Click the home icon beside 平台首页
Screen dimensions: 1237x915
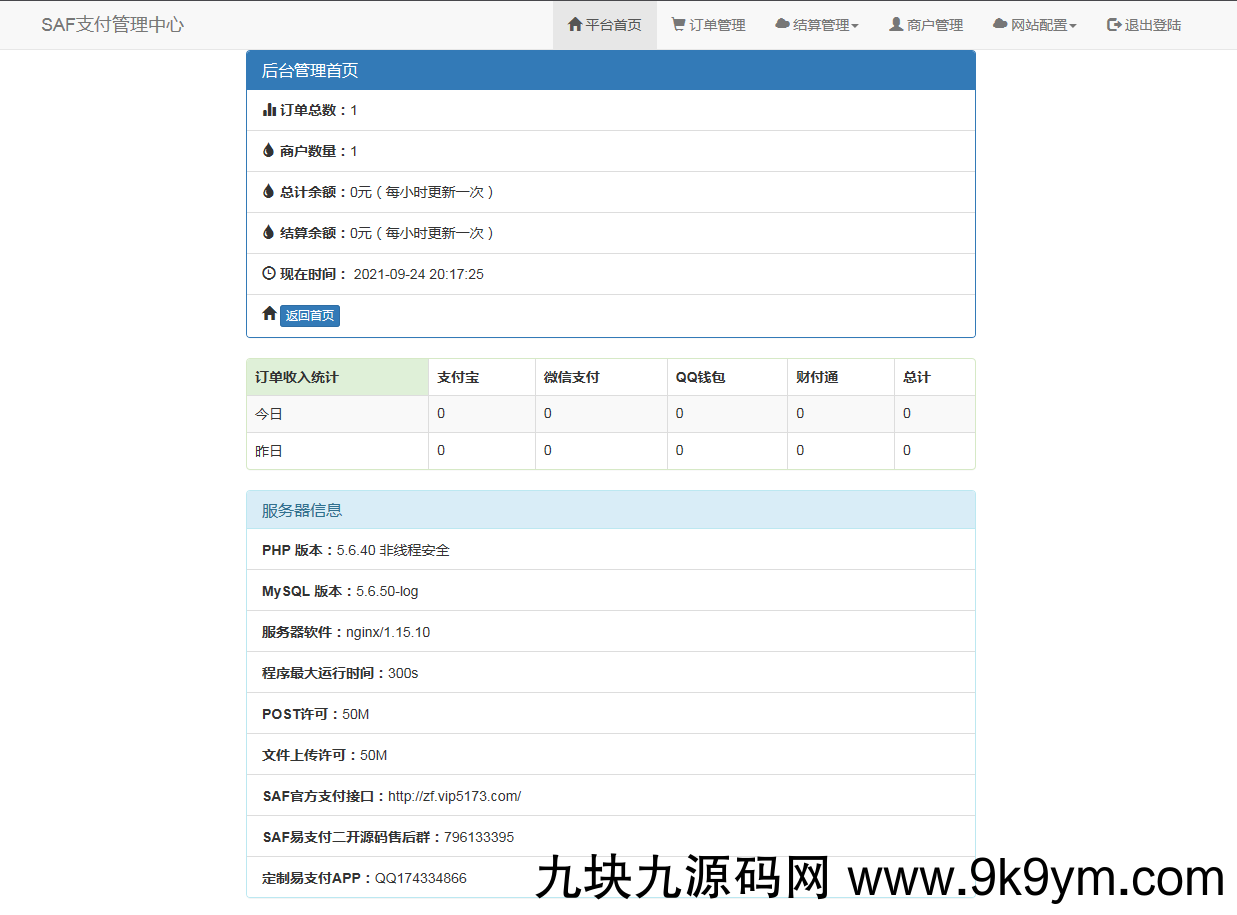[575, 25]
